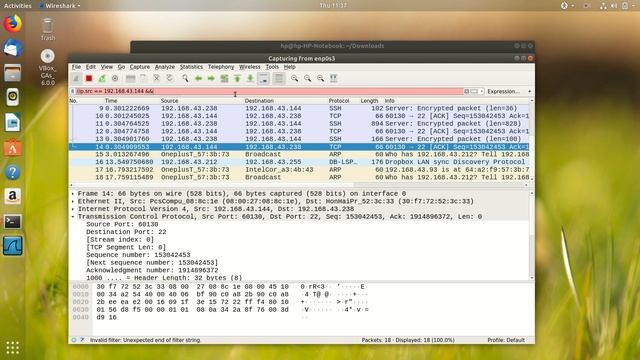Screen dimensions: 640x360
Task: Open the Capture menu
Action: tap(140, 67)
